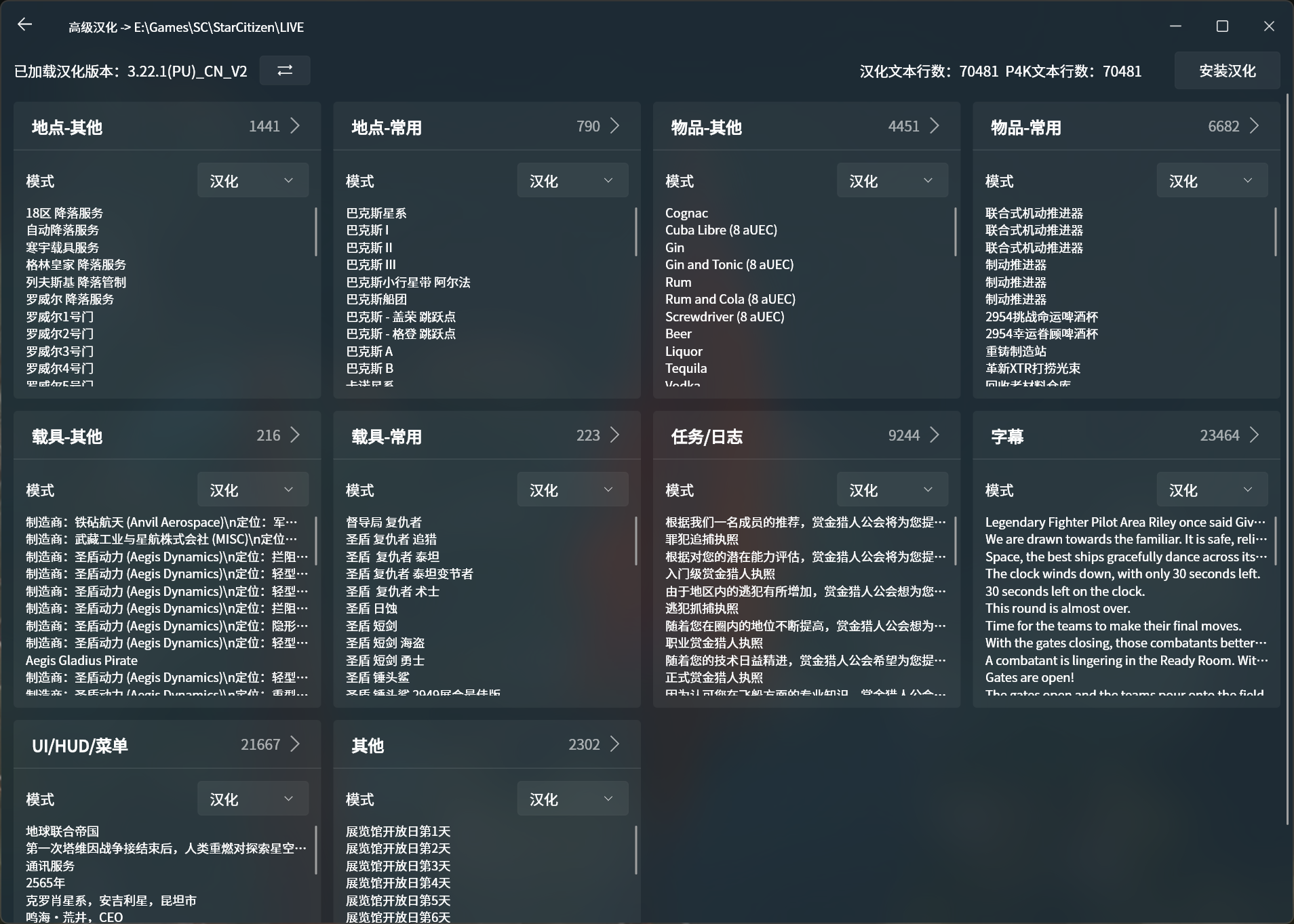Screen dimensions: 1294x924
Task: Open 物品-常用 category via its chevron
Action: [x=1255, y=126]
